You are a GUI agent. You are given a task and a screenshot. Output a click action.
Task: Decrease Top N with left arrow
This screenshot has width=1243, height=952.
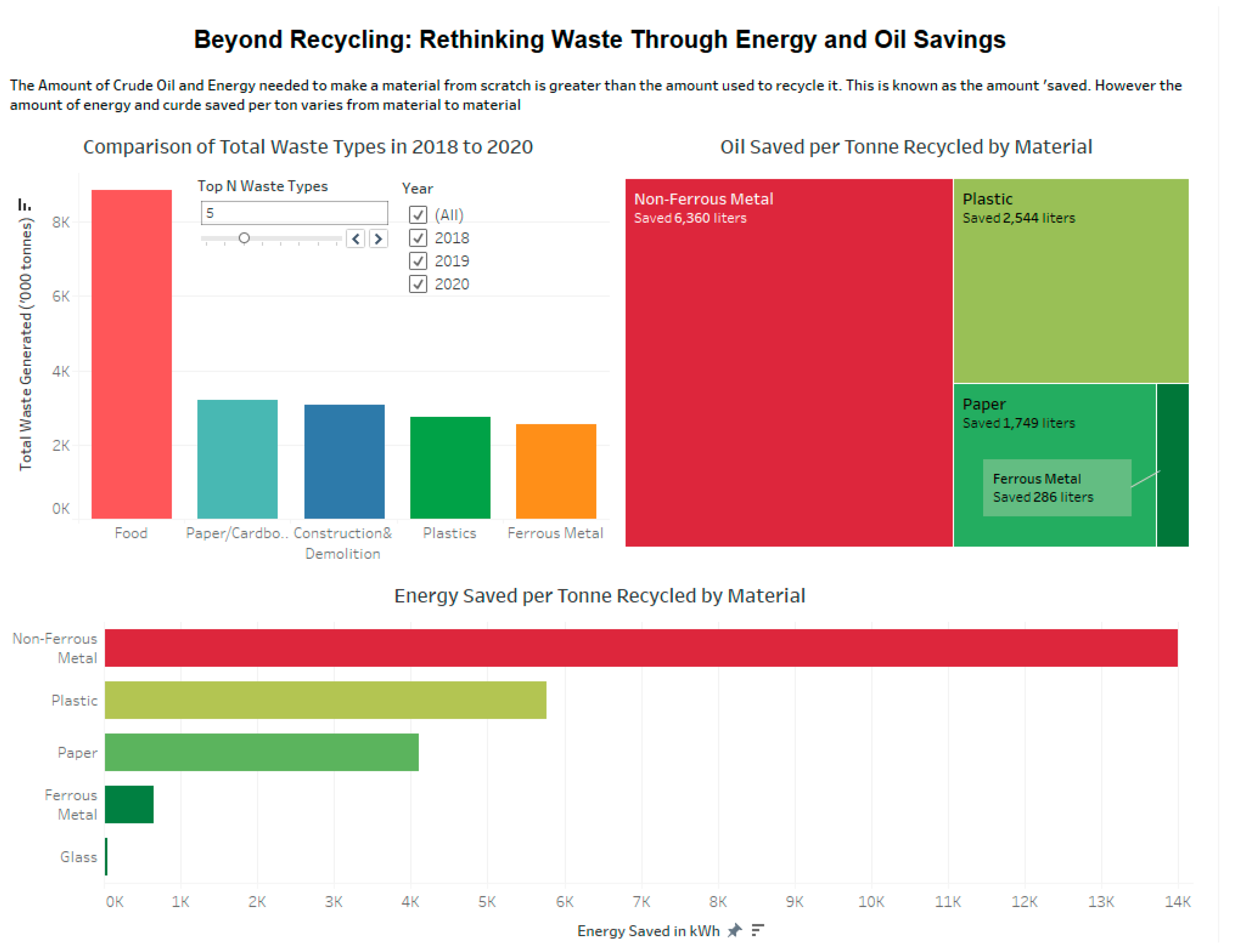(x=356, y=238)
